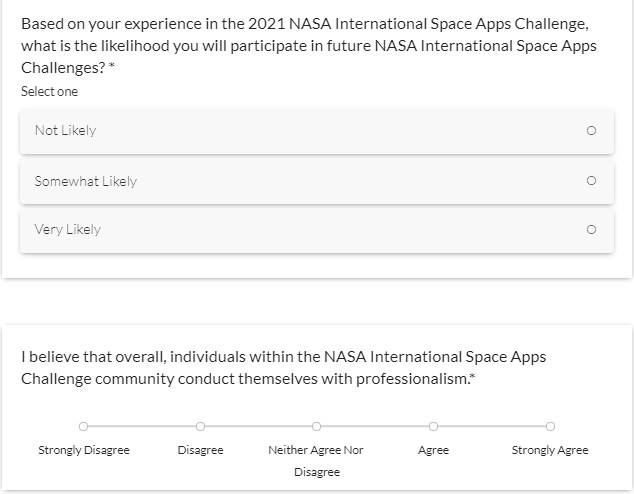Click scale track between Agree and Strongly Agree
Image resolution: width=634 pixels, height=494 pixels.
tap(491, 426)
